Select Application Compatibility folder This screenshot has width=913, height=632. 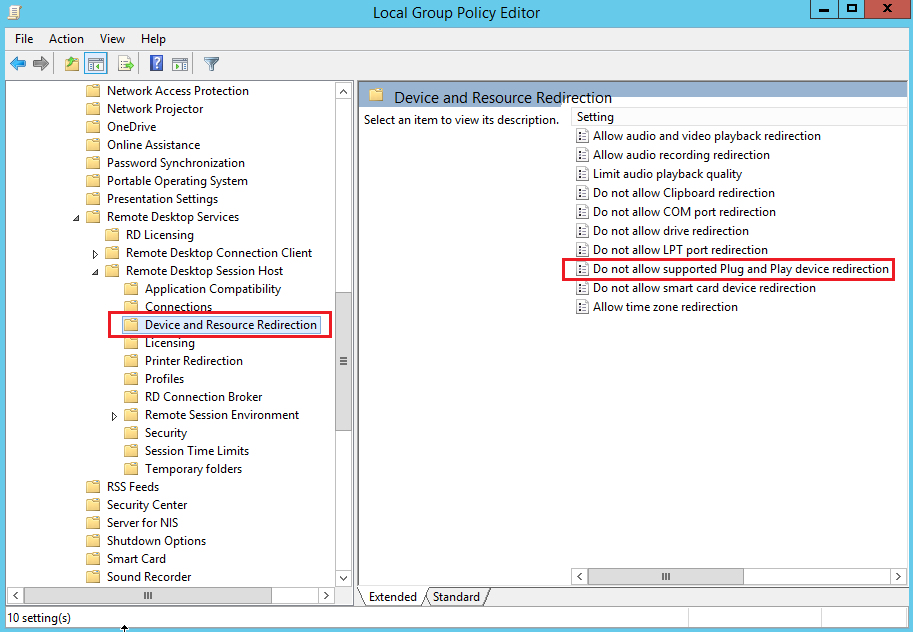213,289
